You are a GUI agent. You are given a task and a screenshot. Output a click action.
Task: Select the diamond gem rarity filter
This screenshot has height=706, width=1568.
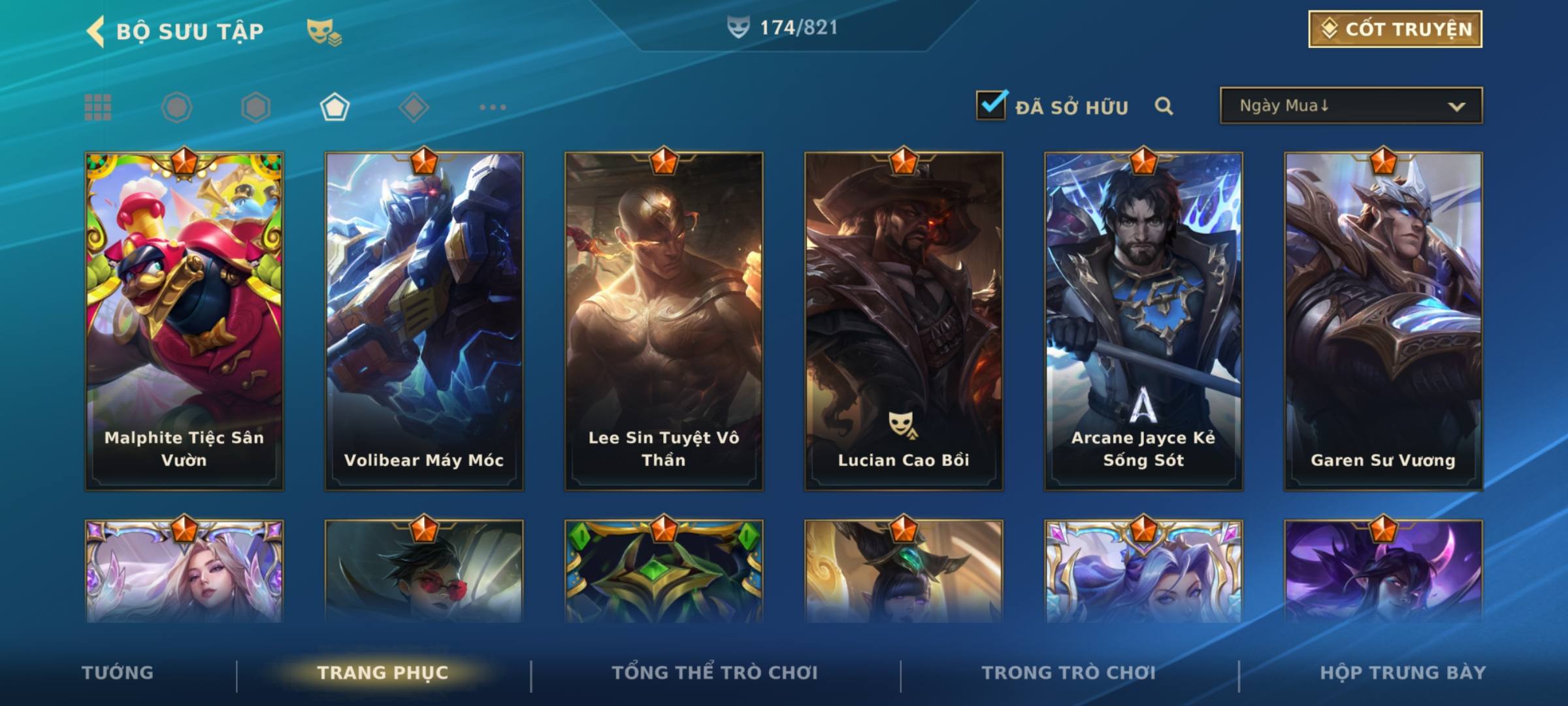pos(414,107)
